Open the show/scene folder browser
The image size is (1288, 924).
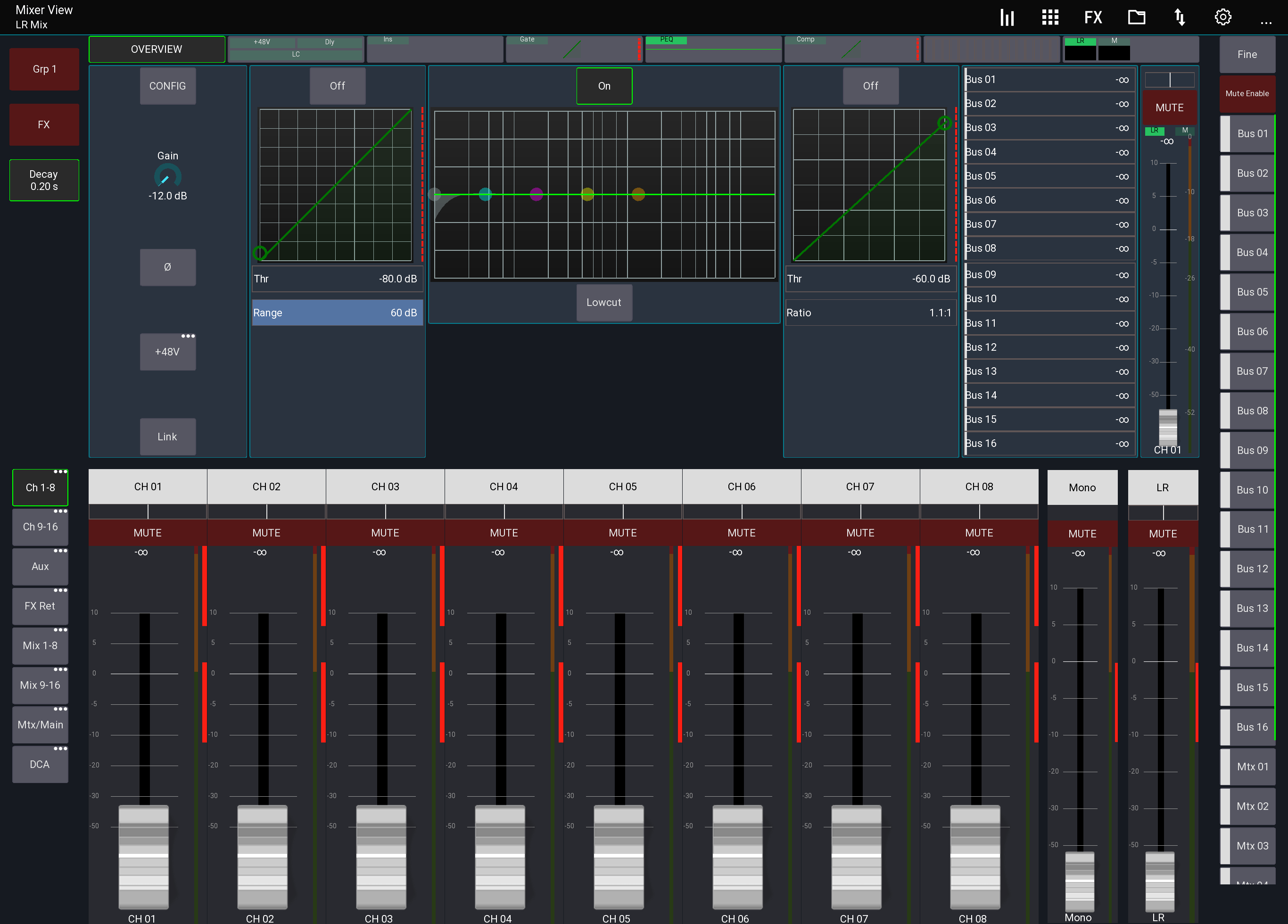point(1136,17)
